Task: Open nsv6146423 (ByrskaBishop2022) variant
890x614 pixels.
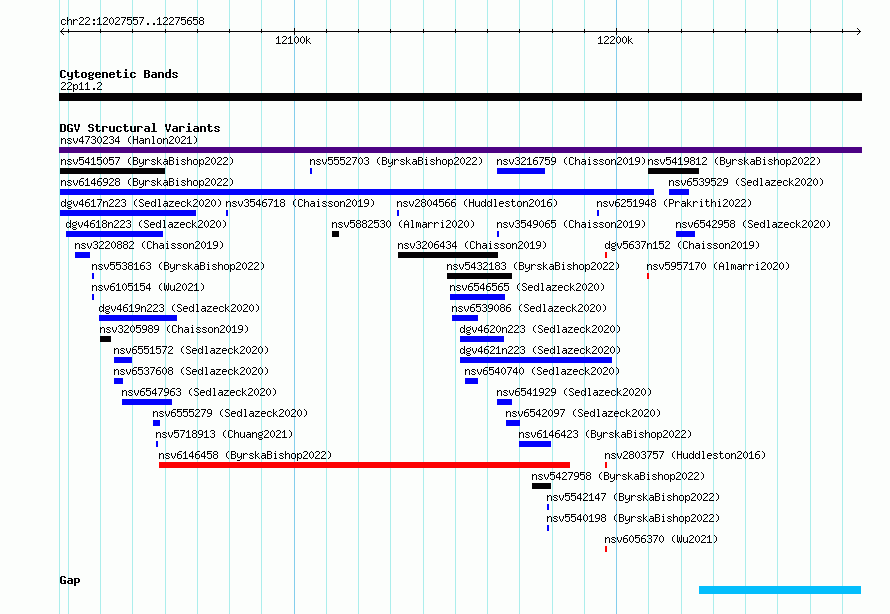Action: point(605,434)
